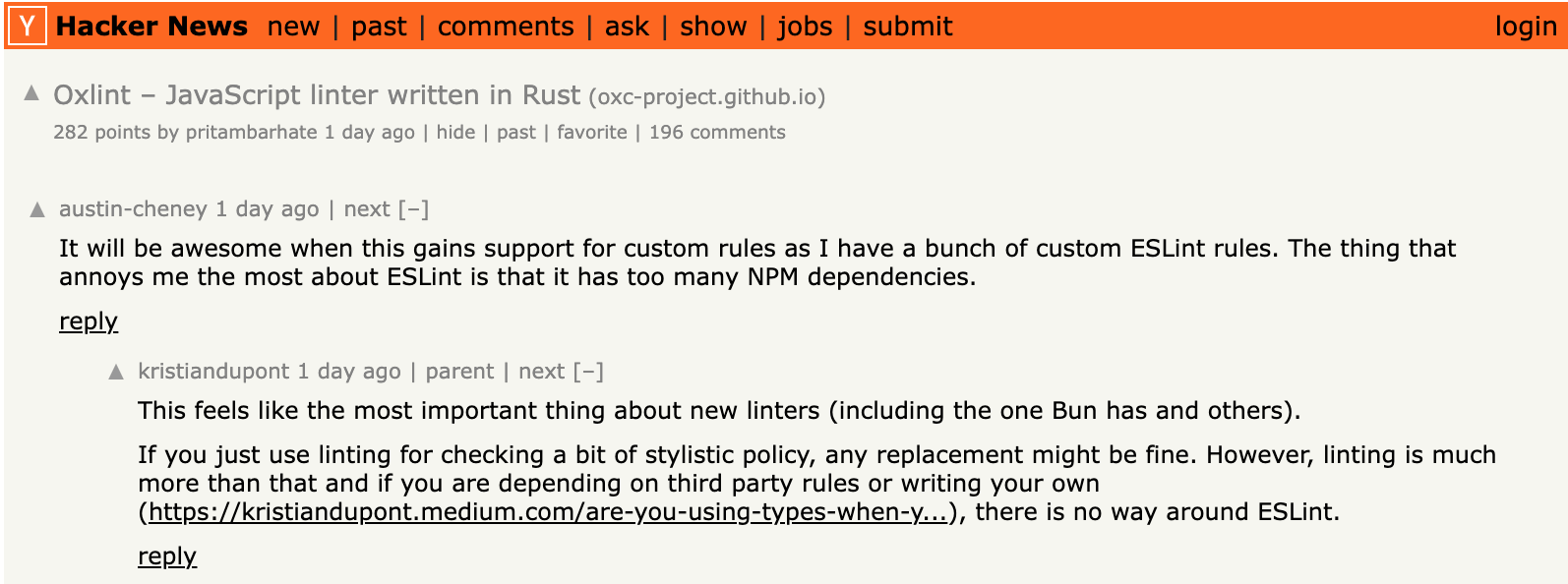Select 'ask' in the header navigation
This screenshot has height=584, width=1568.
pos(627,27)
